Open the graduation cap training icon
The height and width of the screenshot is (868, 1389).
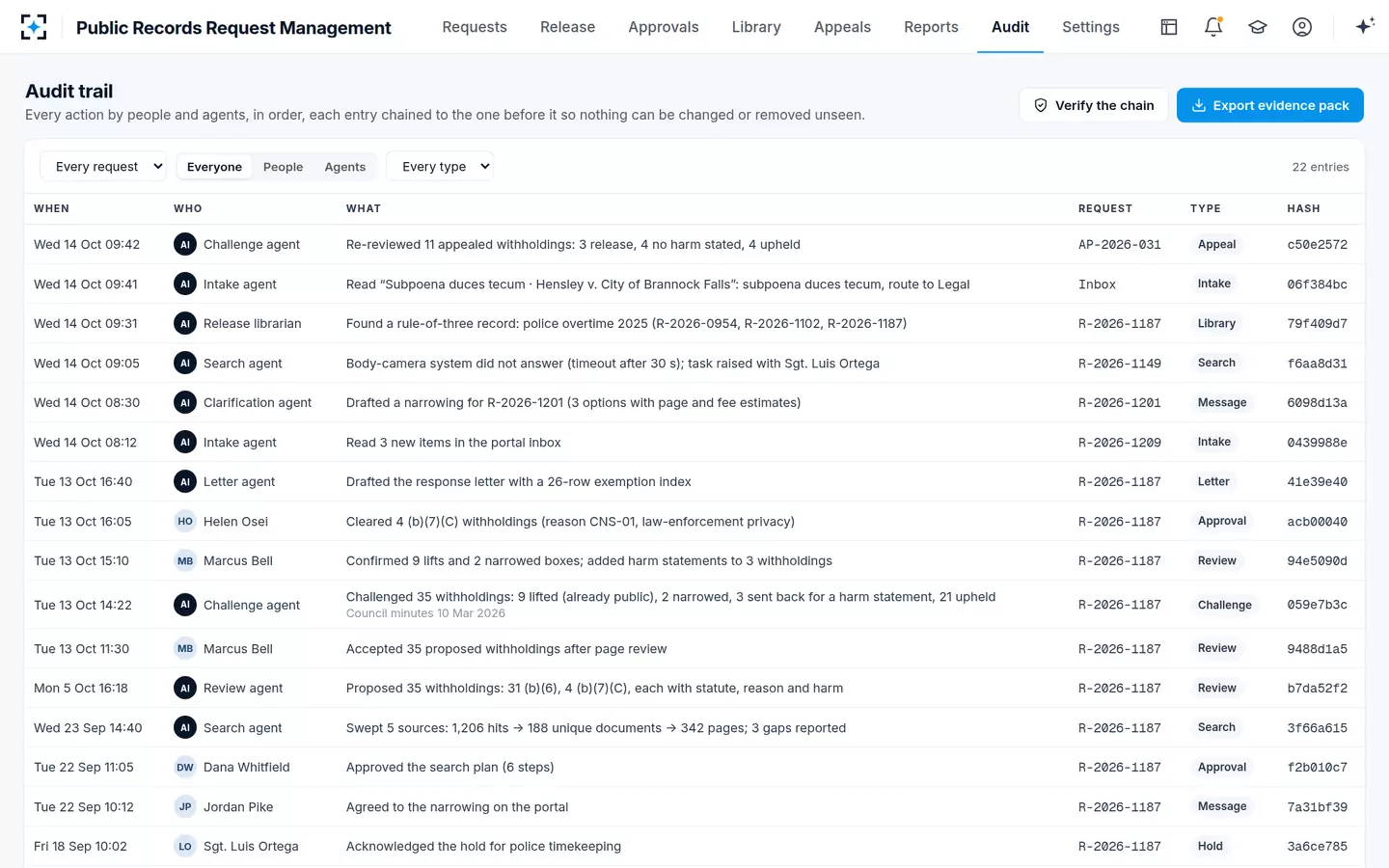(1258, 27)
